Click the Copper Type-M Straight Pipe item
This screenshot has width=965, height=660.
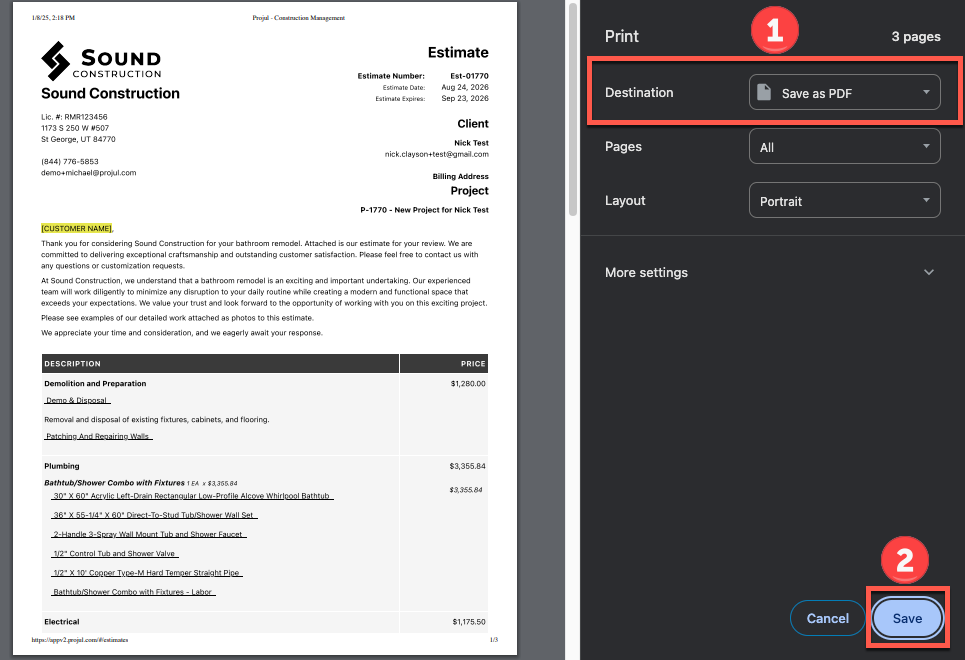point(147,573)
